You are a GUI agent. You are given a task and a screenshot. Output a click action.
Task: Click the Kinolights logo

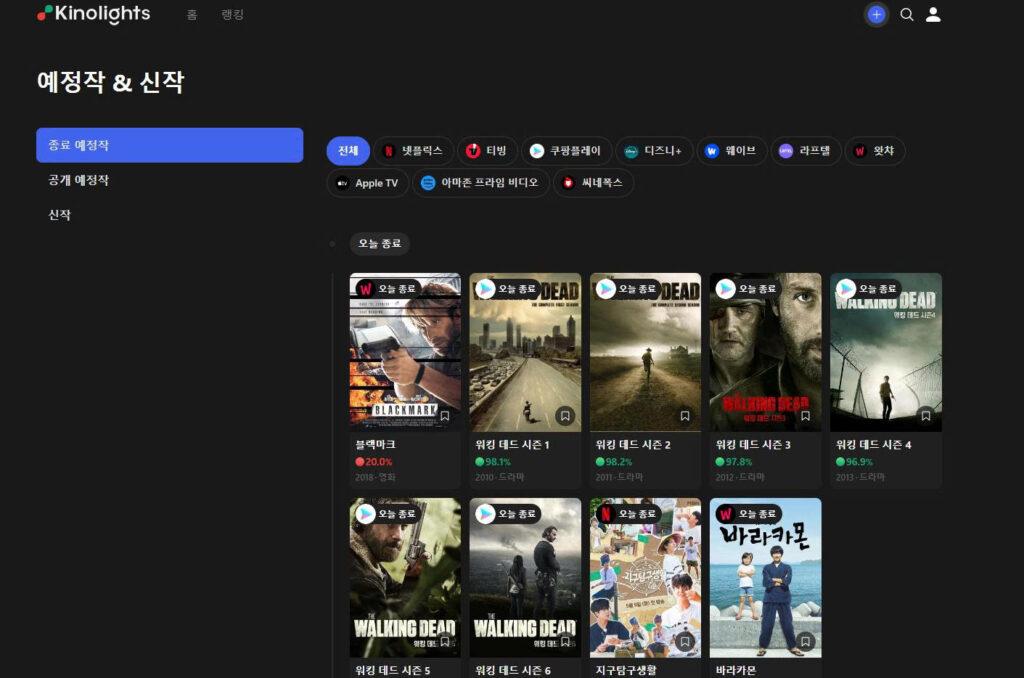coord(93,14)
